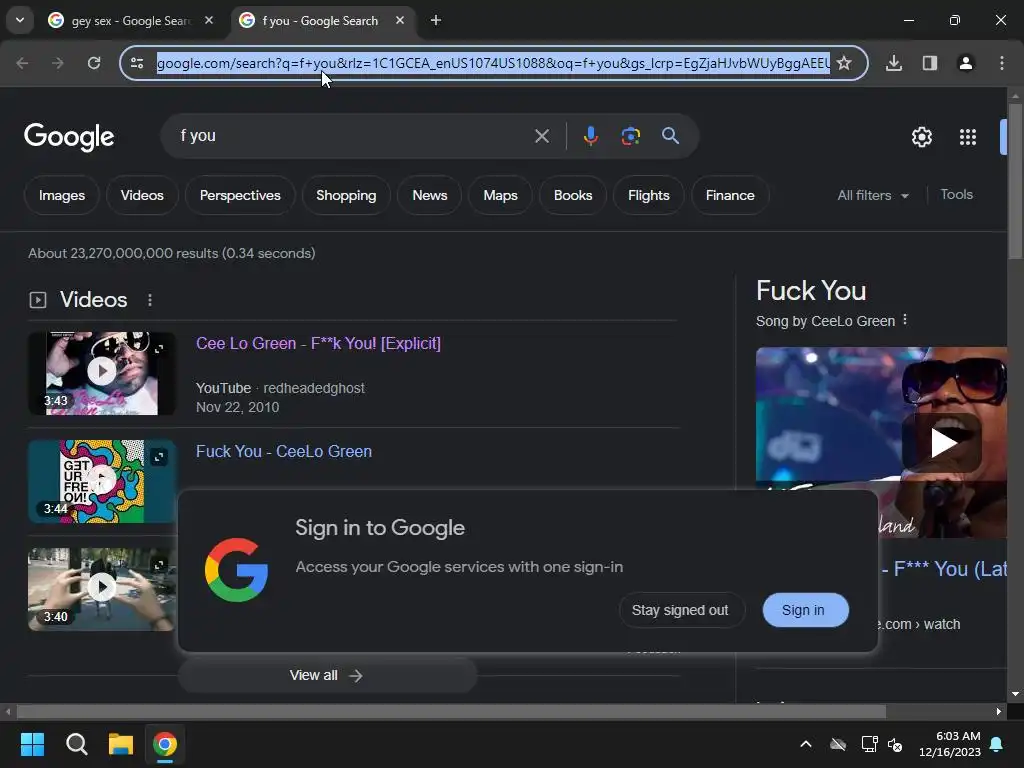Open the tab search dropdown arrow
The width and height of the screenshot is (1024, 768).
click(20, 20)
